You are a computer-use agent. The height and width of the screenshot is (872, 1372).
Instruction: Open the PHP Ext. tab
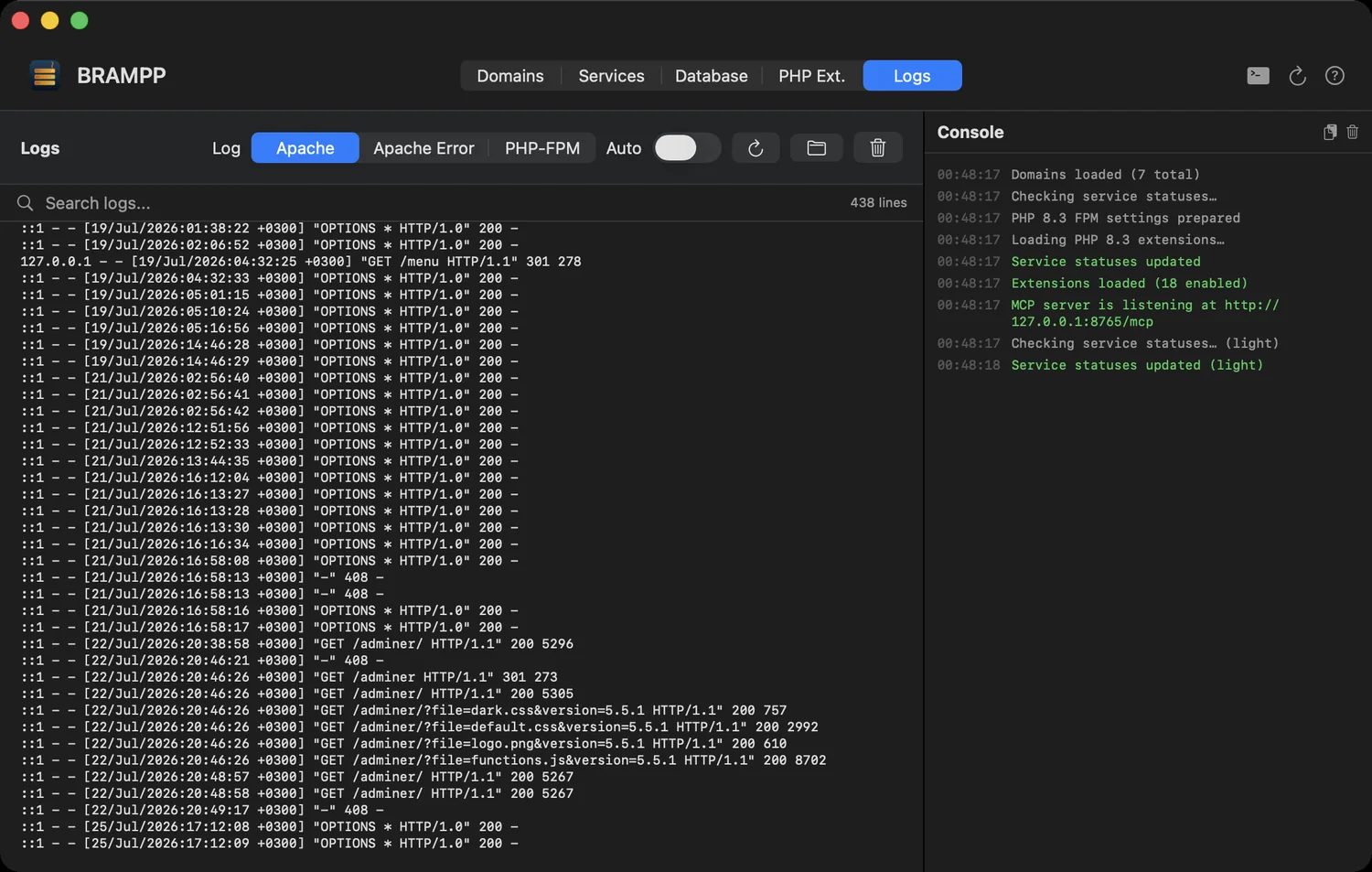[811, 76]
